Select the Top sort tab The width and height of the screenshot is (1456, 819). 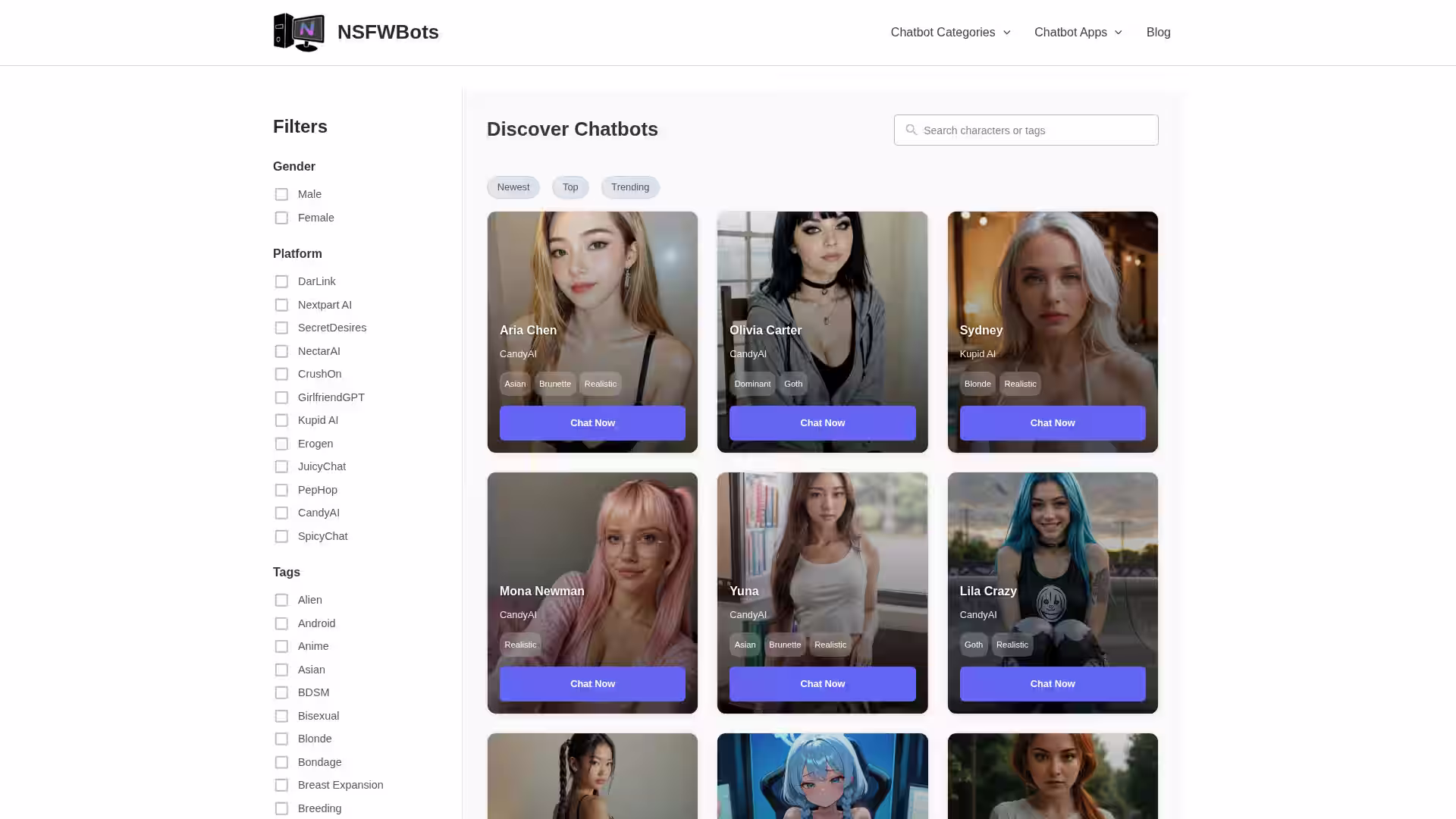[570, 187]
